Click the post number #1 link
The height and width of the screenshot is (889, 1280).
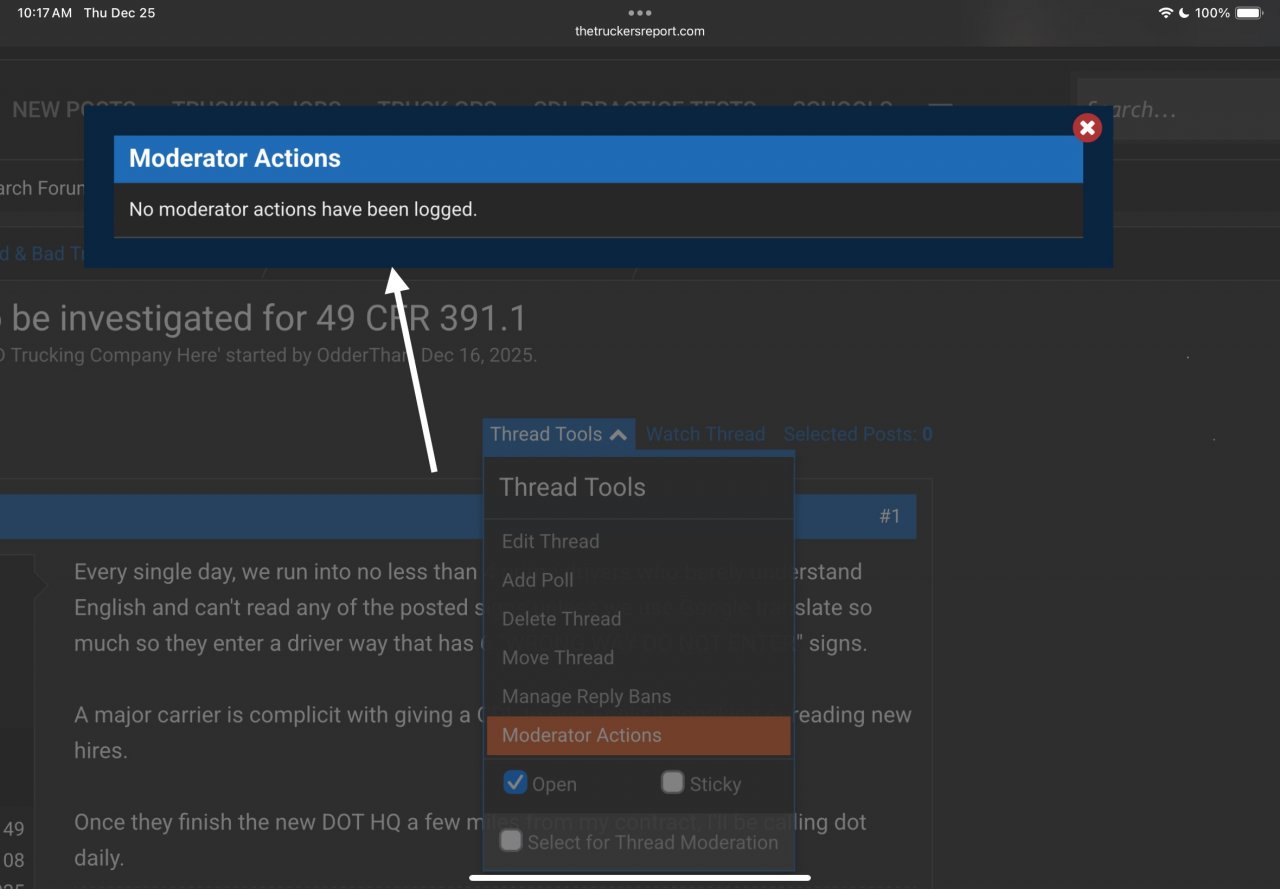889,516
